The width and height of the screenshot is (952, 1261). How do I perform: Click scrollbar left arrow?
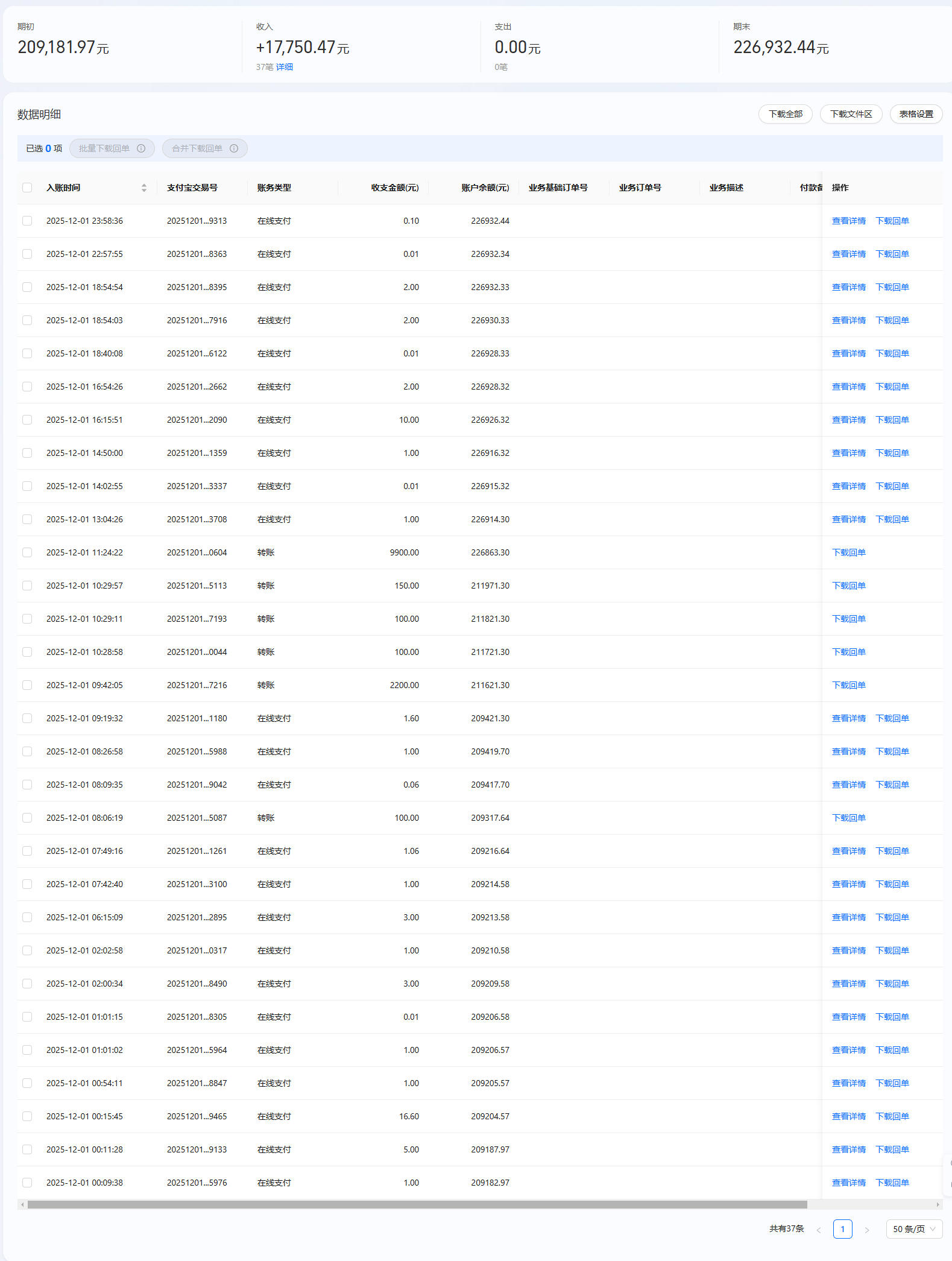tap(22, 1204)
